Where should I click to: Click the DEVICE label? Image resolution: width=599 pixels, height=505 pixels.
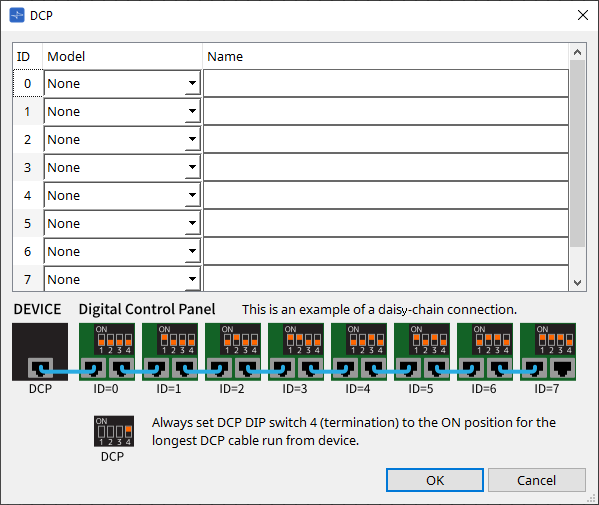(x=37, y=309)
